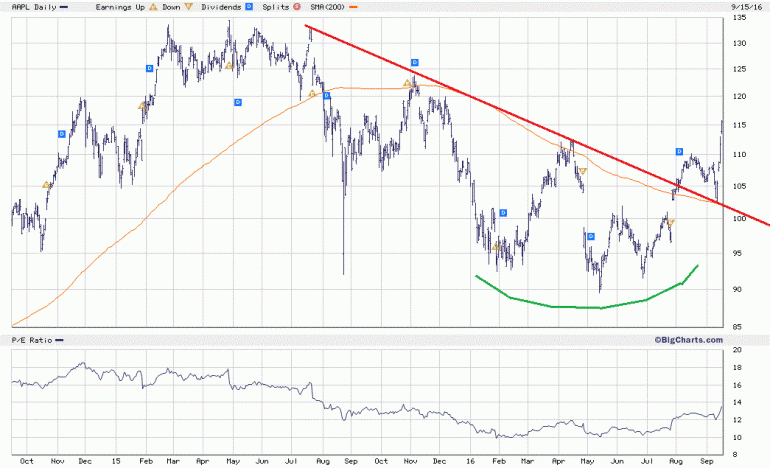This screenshot has width=770, height=468.
Task: Click the 18 value on P/E axis
Action: (737, 367)
